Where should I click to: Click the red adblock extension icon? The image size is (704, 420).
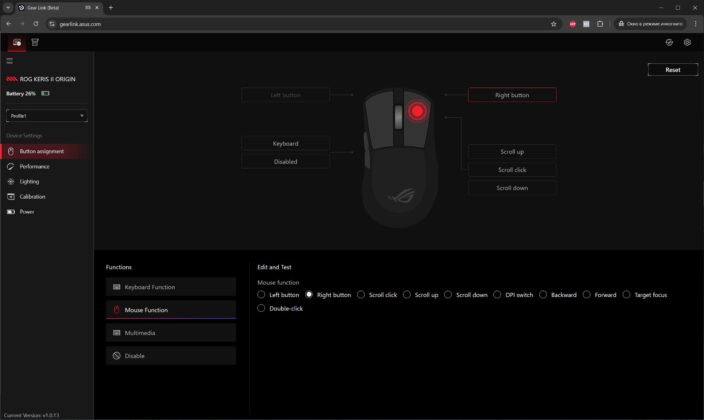pyautogui.click(x=572, y=24)
